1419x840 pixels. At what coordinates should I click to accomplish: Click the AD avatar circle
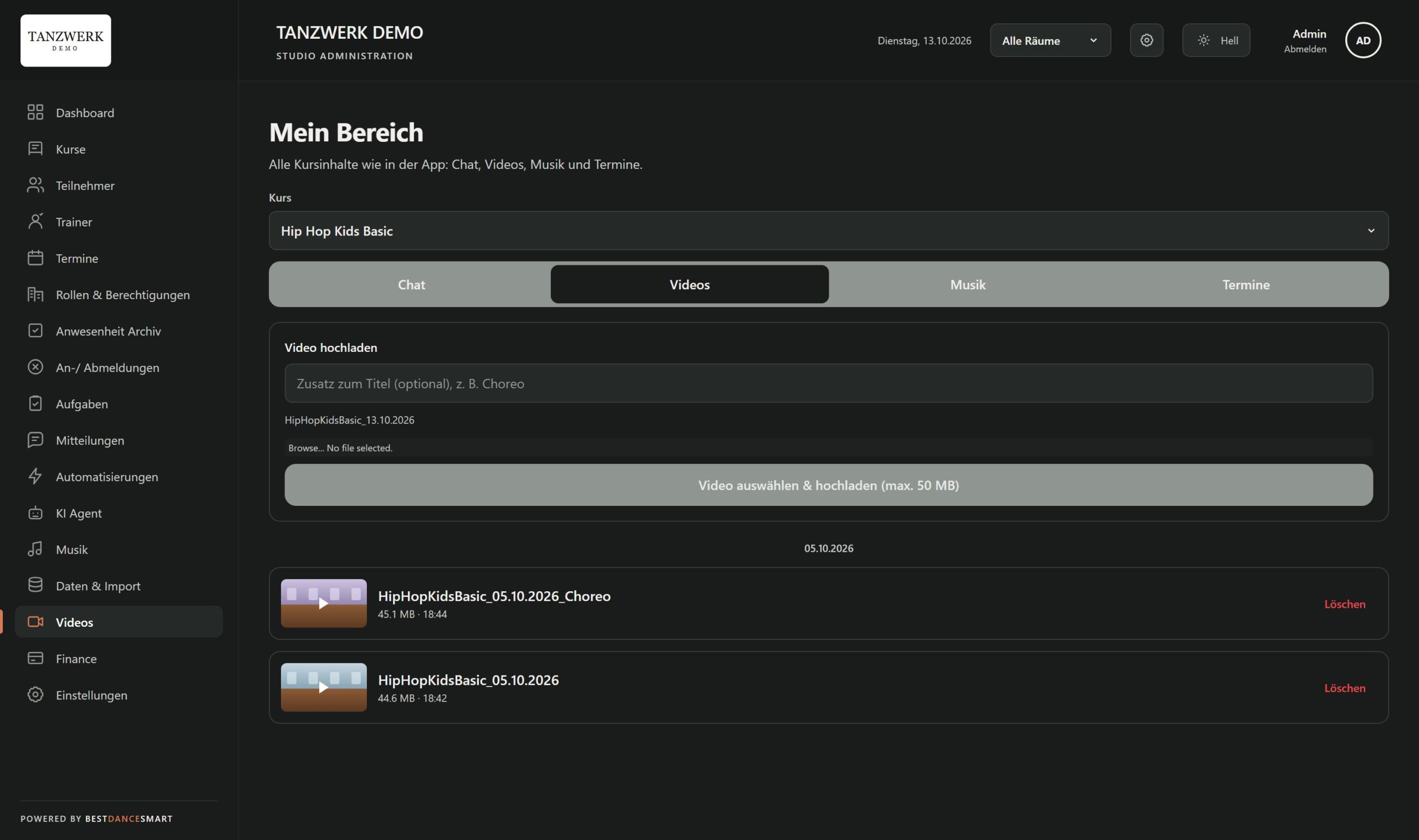(1363, 40)
